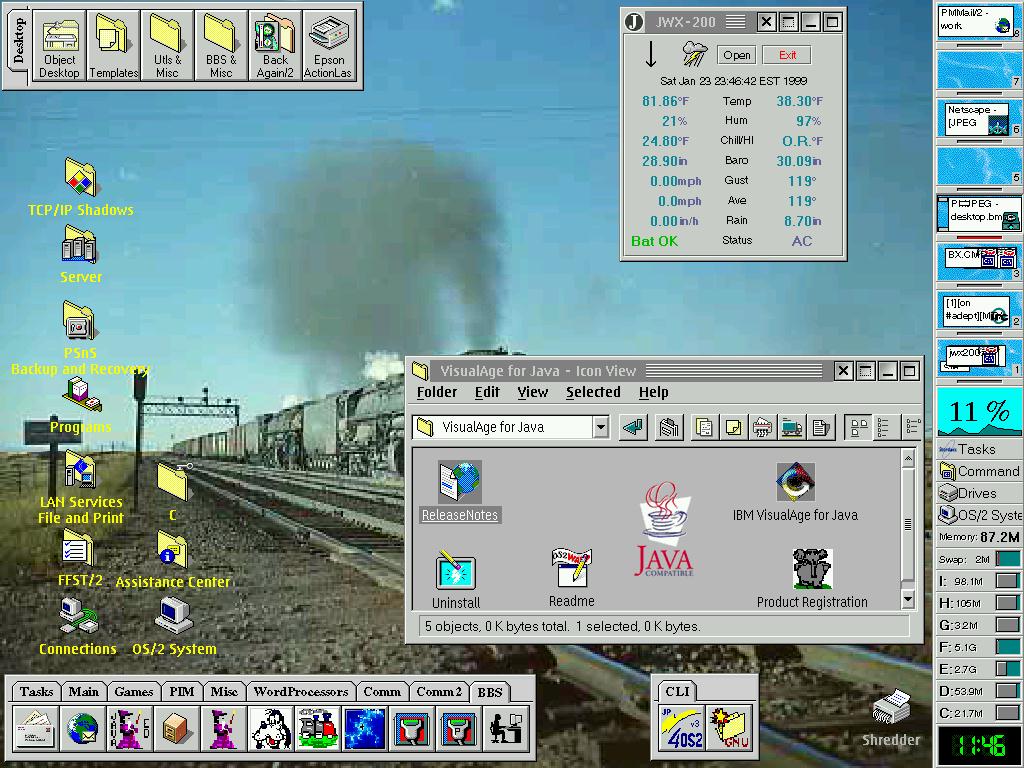Viewport: 1024px width, 768px height.
Task: Launch Back Again/2 from the top launcher
Action: [x=275, y=46]
